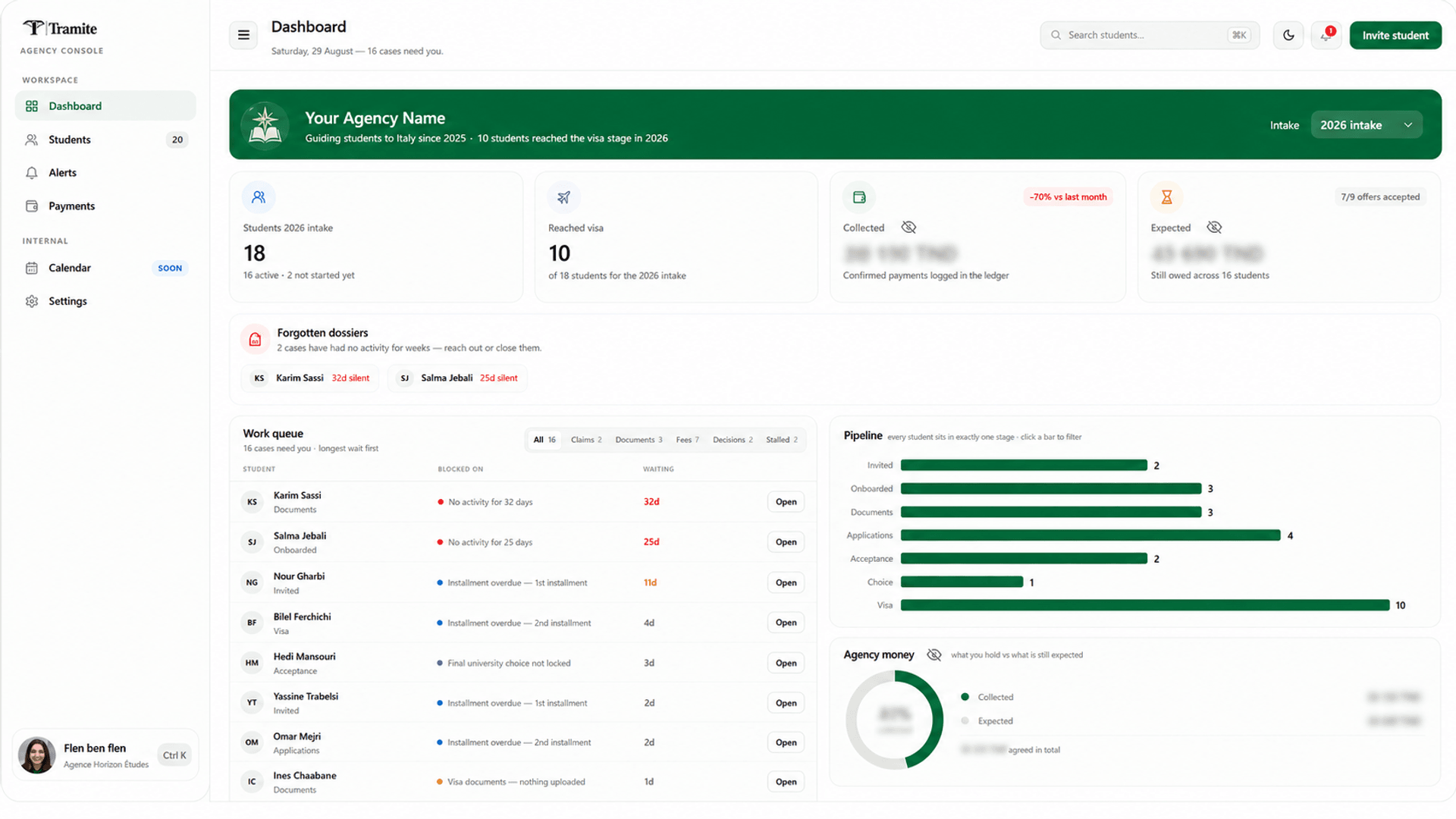
Task: Filter Work queue by Claims 2
Action: click(586, 440)
